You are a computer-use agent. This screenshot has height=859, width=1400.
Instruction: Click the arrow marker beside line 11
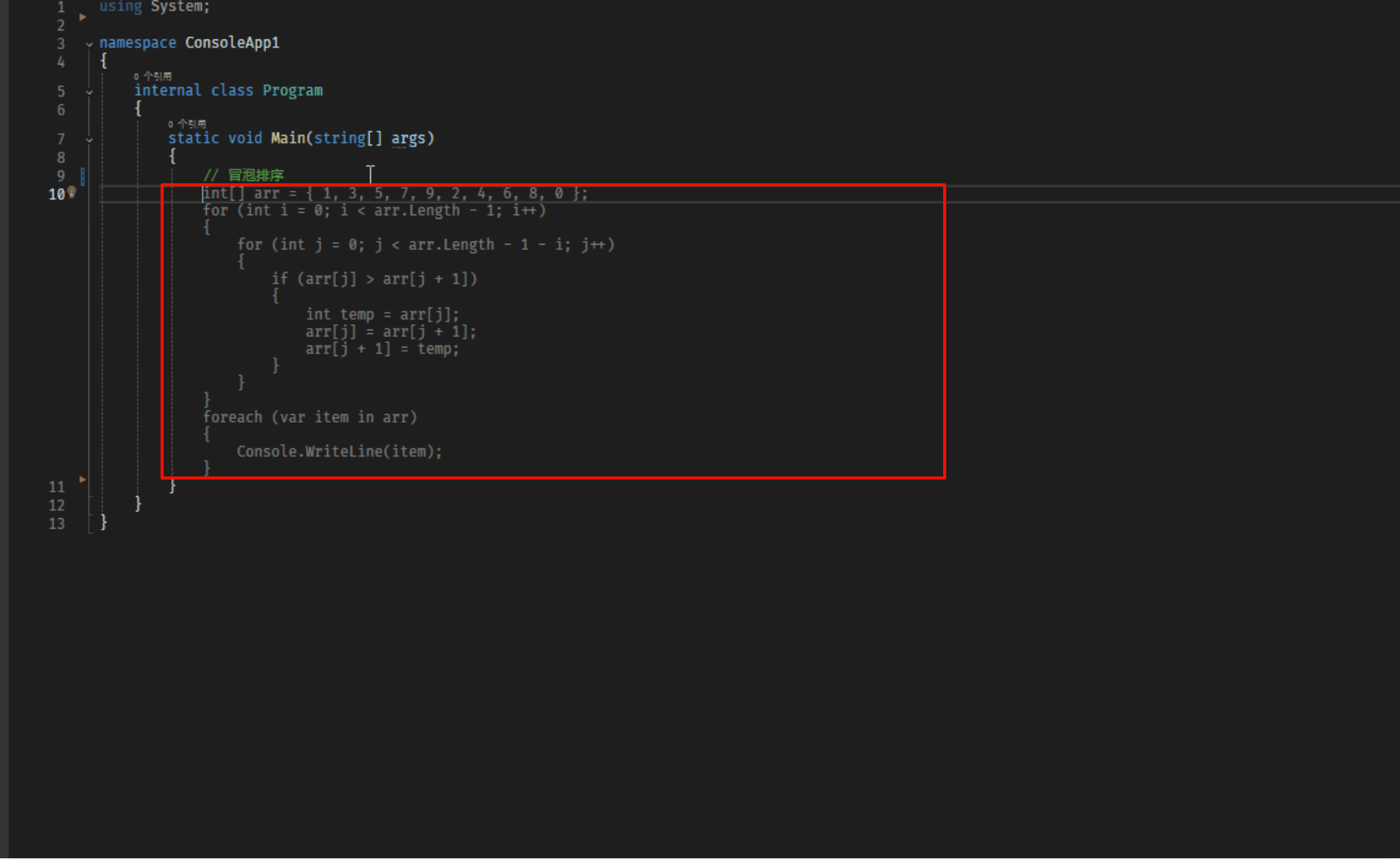coord(82,479)
